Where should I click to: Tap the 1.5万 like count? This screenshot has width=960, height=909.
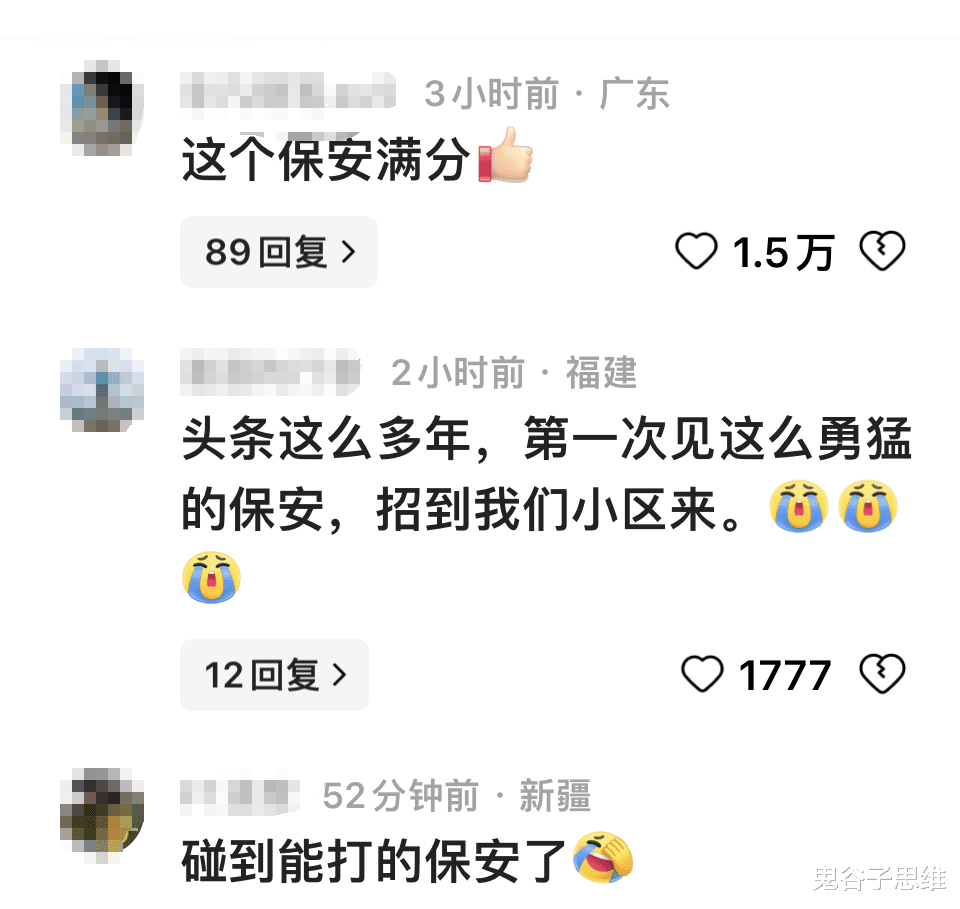784,252
